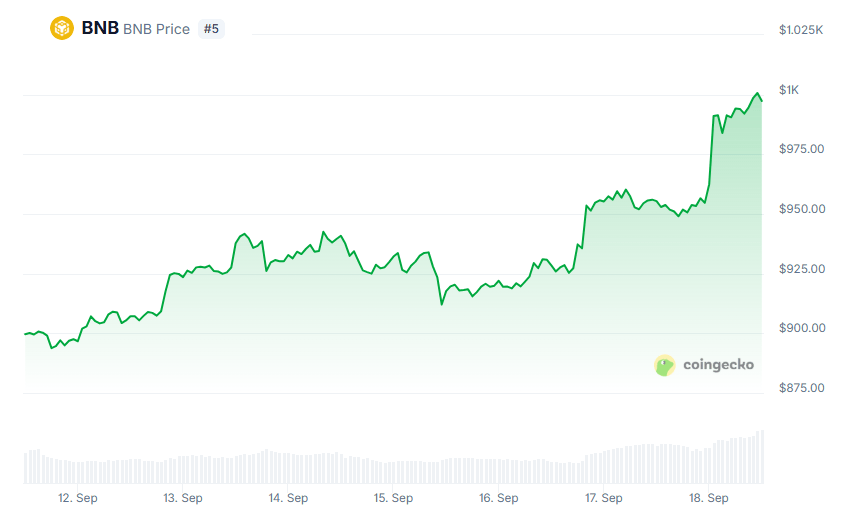This screenshot has height=525, width=857.
Task: Click the 'BNB Price' label
Action: [x=156, y=29]
